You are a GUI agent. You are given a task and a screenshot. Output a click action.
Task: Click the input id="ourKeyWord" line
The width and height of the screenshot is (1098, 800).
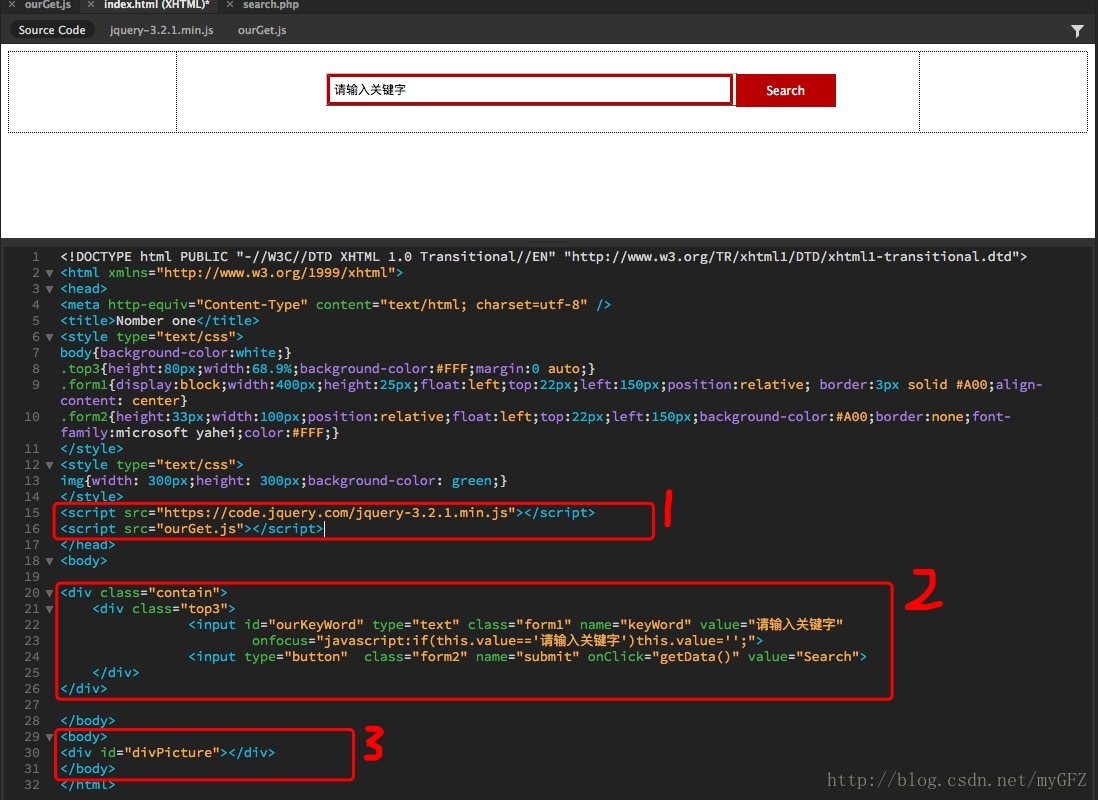(x=515, y=625)
